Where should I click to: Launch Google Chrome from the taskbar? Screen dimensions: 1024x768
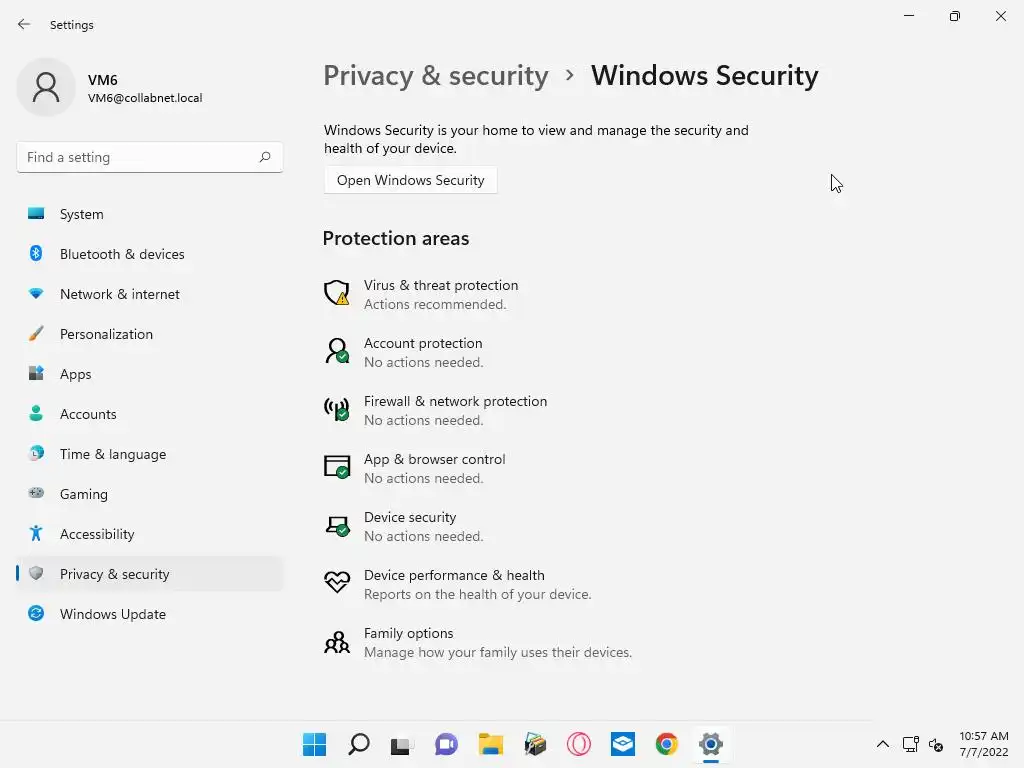click(666, 744)
